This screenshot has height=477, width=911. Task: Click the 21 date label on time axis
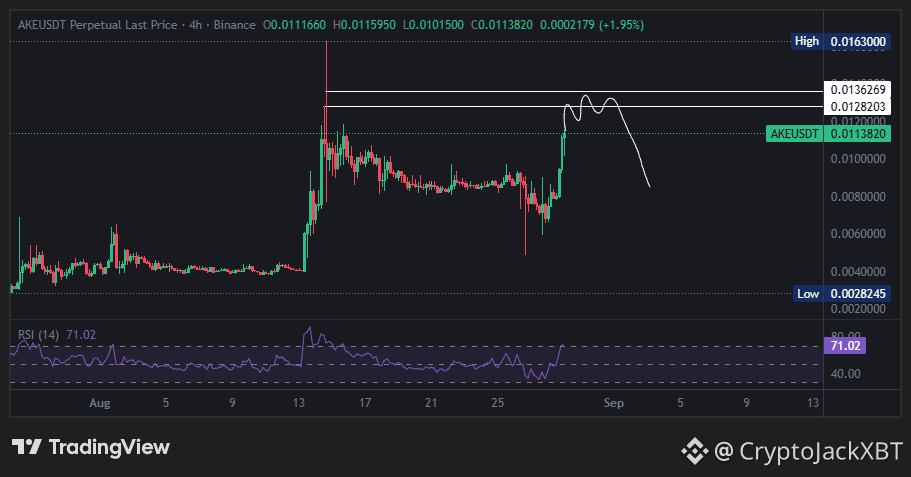431,403
